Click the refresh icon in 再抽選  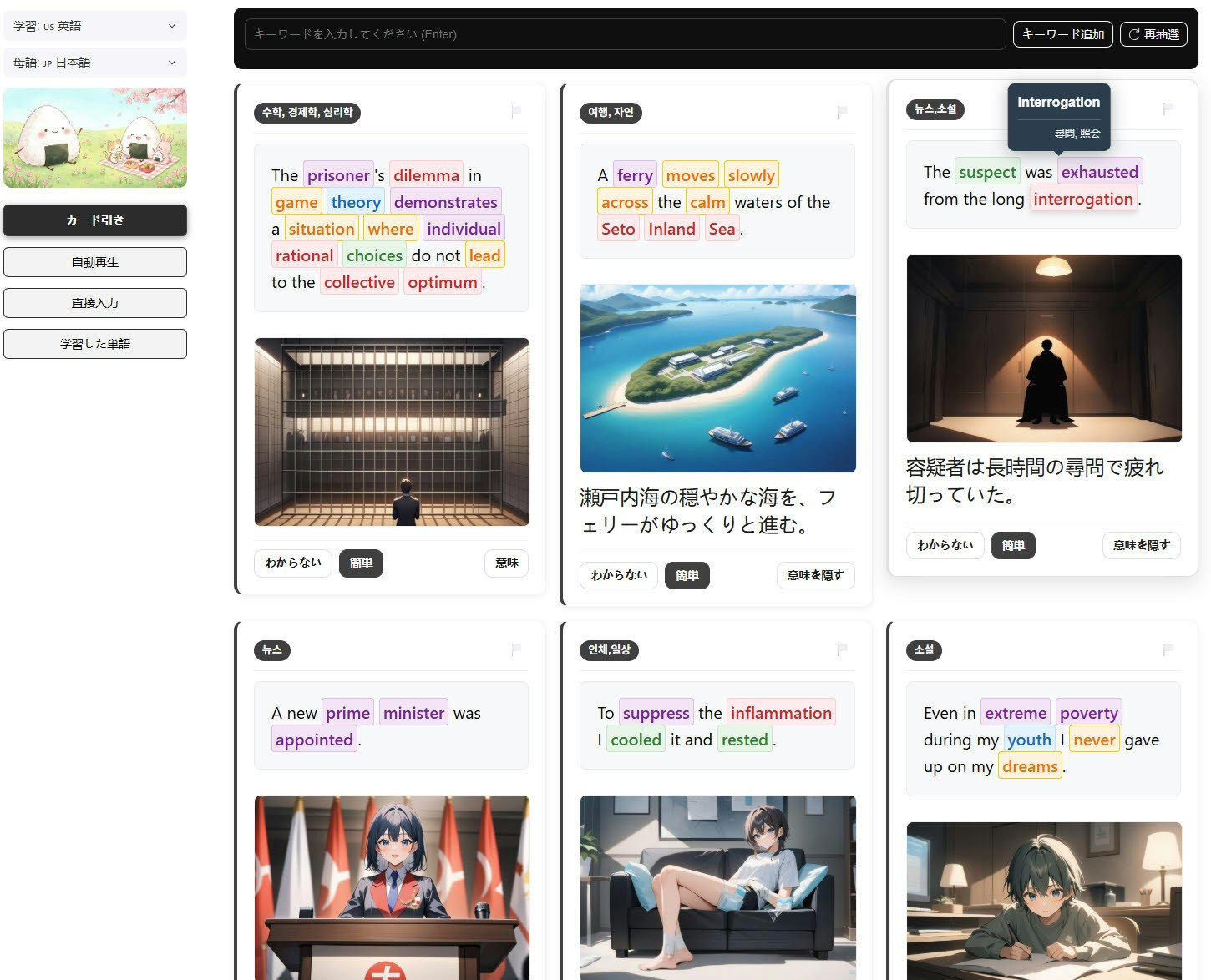1133,34
